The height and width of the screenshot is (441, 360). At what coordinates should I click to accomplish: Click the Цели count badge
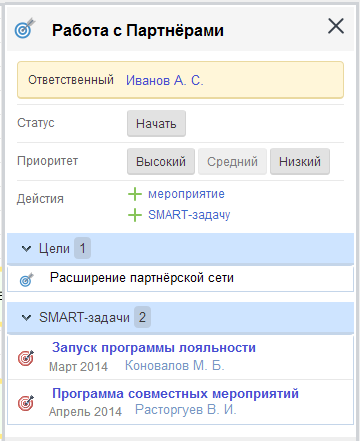click(x=82, y=248)
